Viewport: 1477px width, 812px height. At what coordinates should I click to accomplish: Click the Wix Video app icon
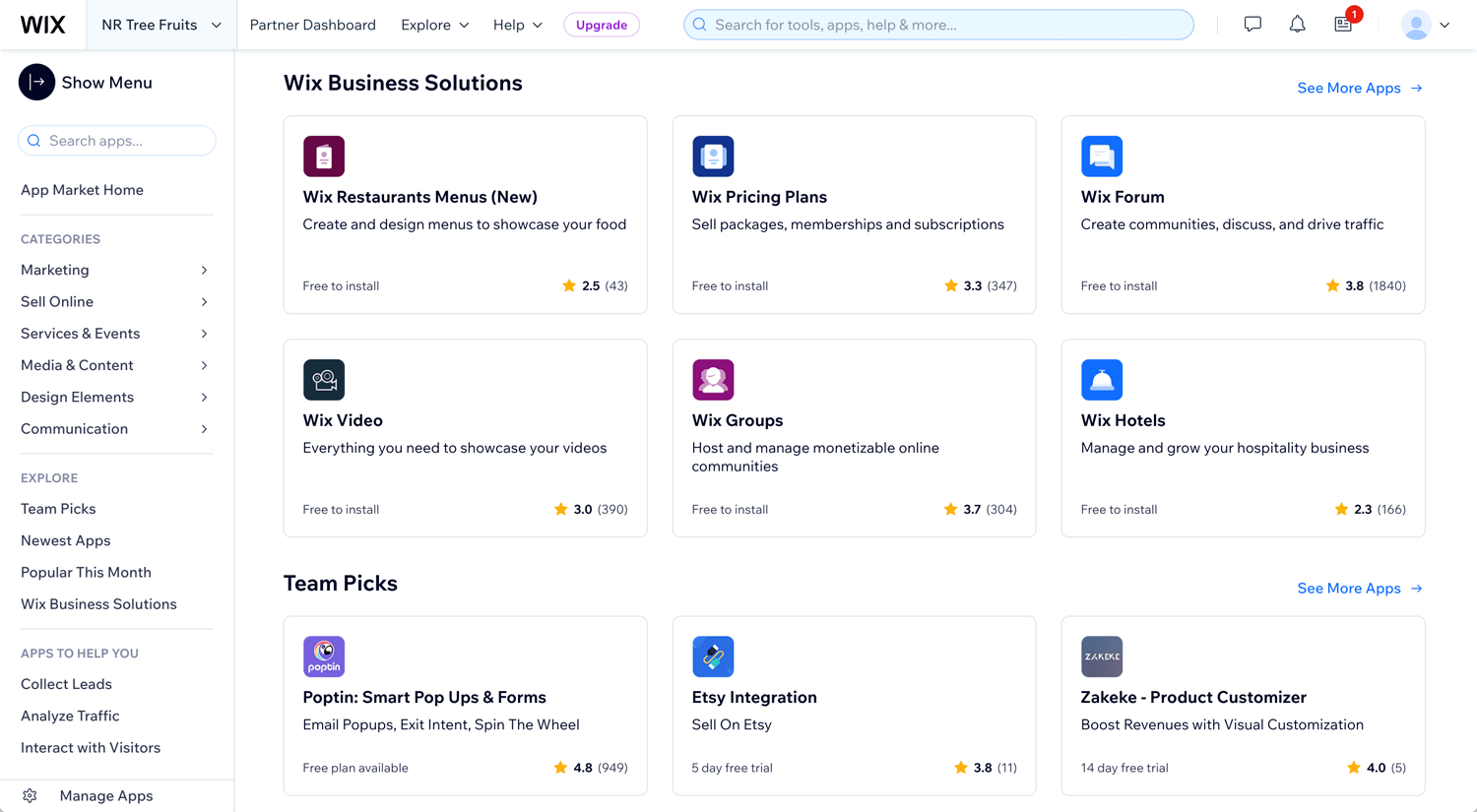point(324,379)
